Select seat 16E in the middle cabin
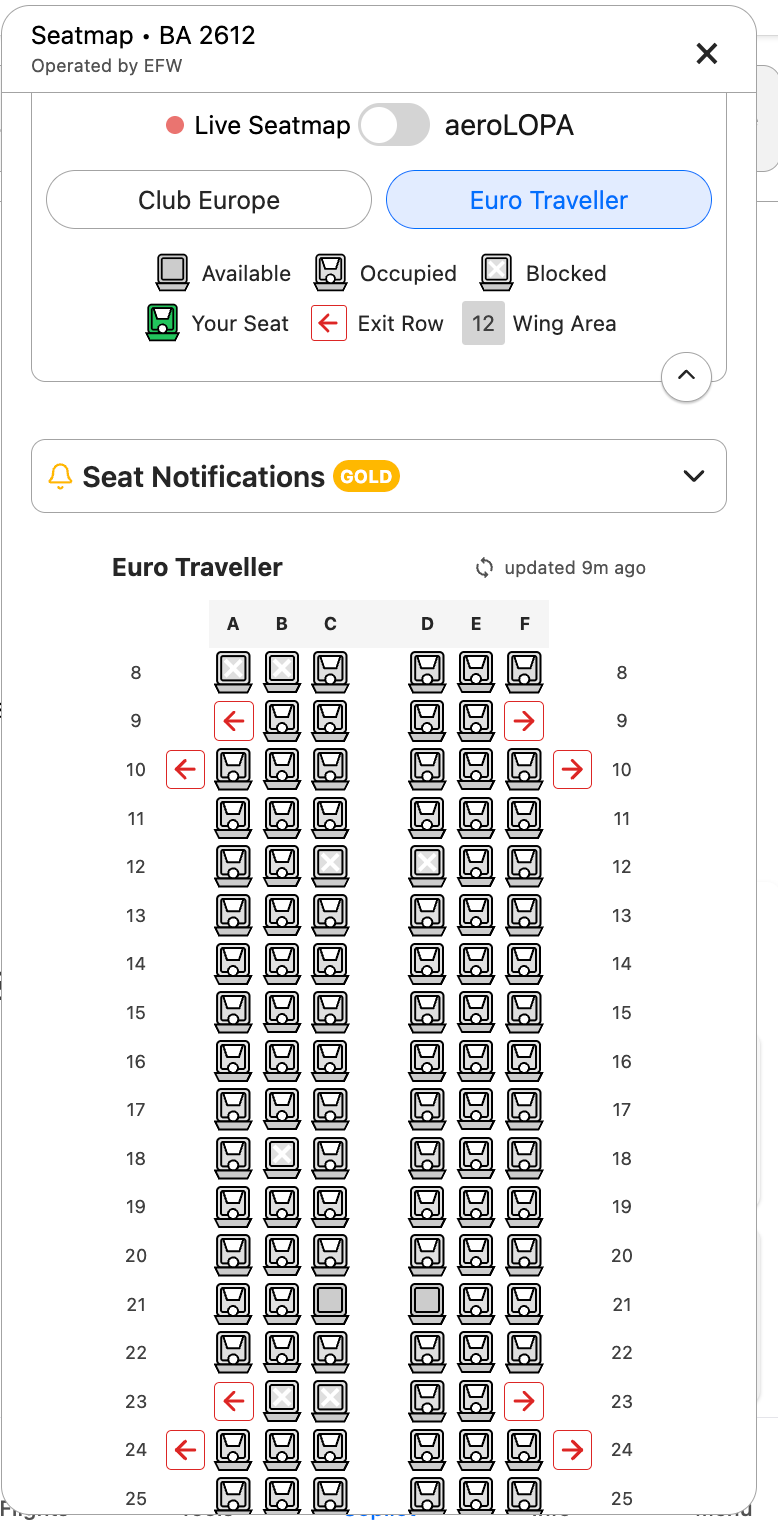The image size is (778, 1530). click(475, 1060)
